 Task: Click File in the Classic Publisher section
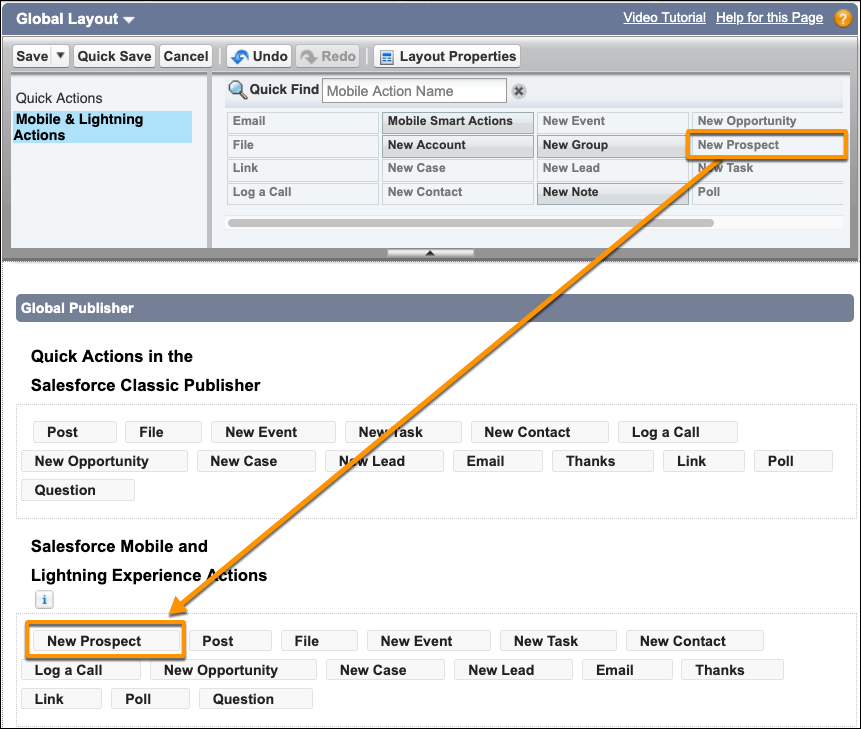click(163, 432)
